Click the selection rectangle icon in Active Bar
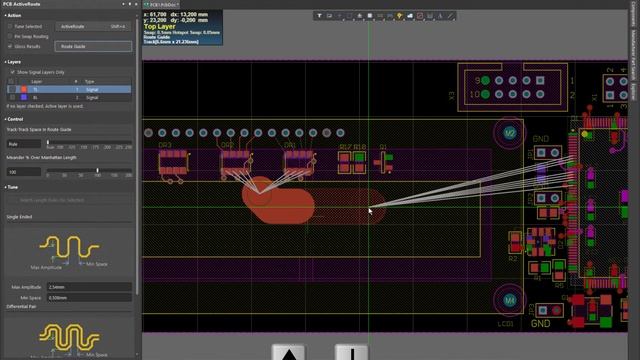 pyautogui.click(x=349, y=16)
